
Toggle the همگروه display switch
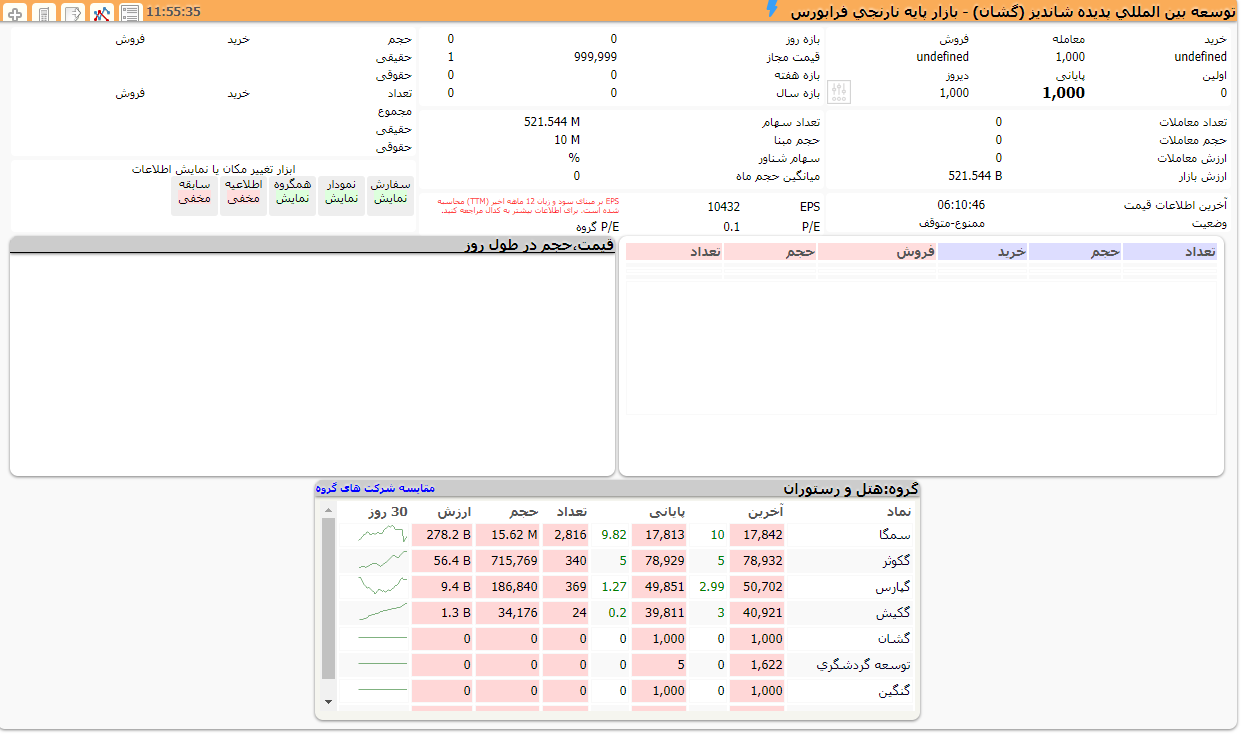pos(293,191)
